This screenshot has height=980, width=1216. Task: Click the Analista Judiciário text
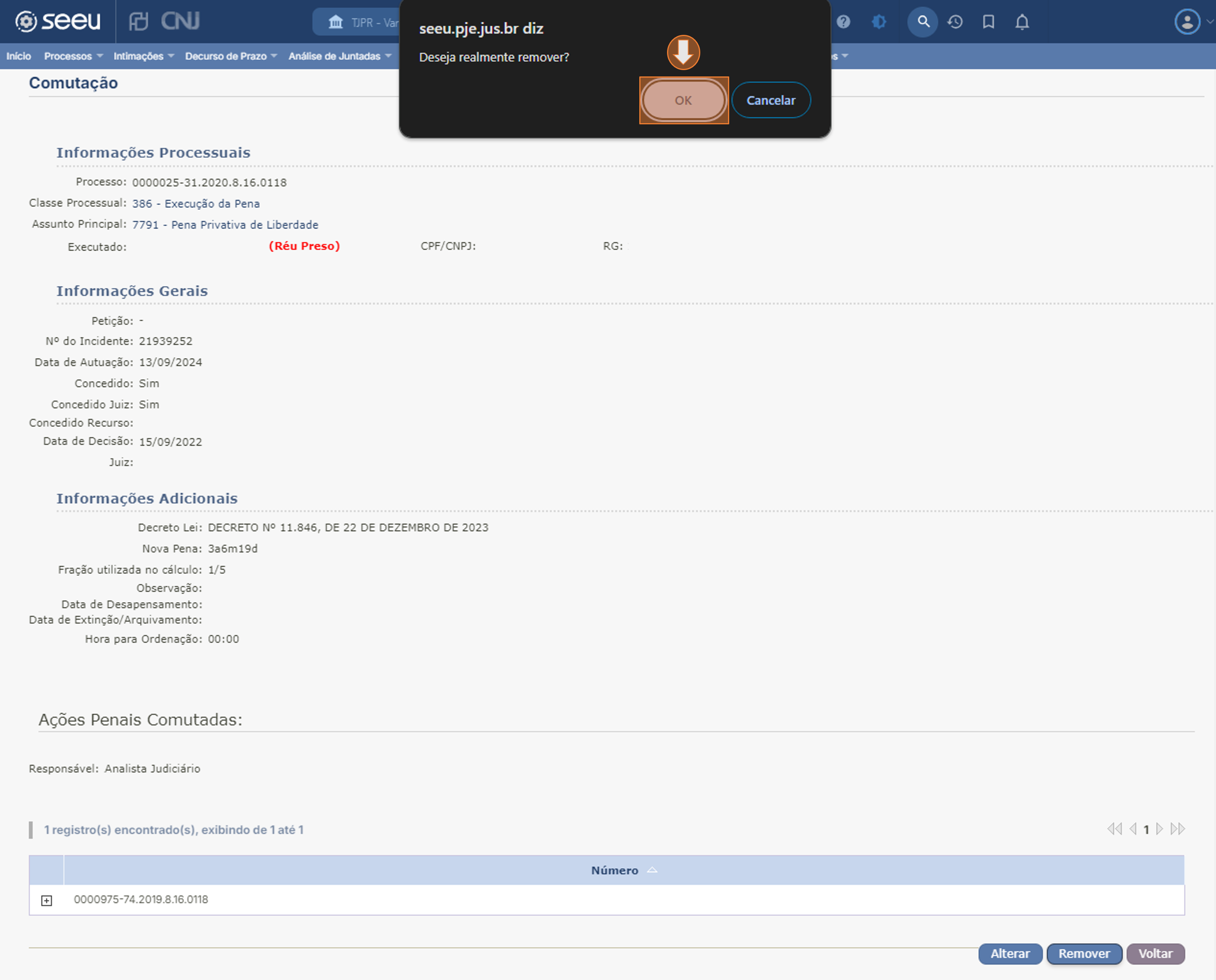tap(152, 768)
